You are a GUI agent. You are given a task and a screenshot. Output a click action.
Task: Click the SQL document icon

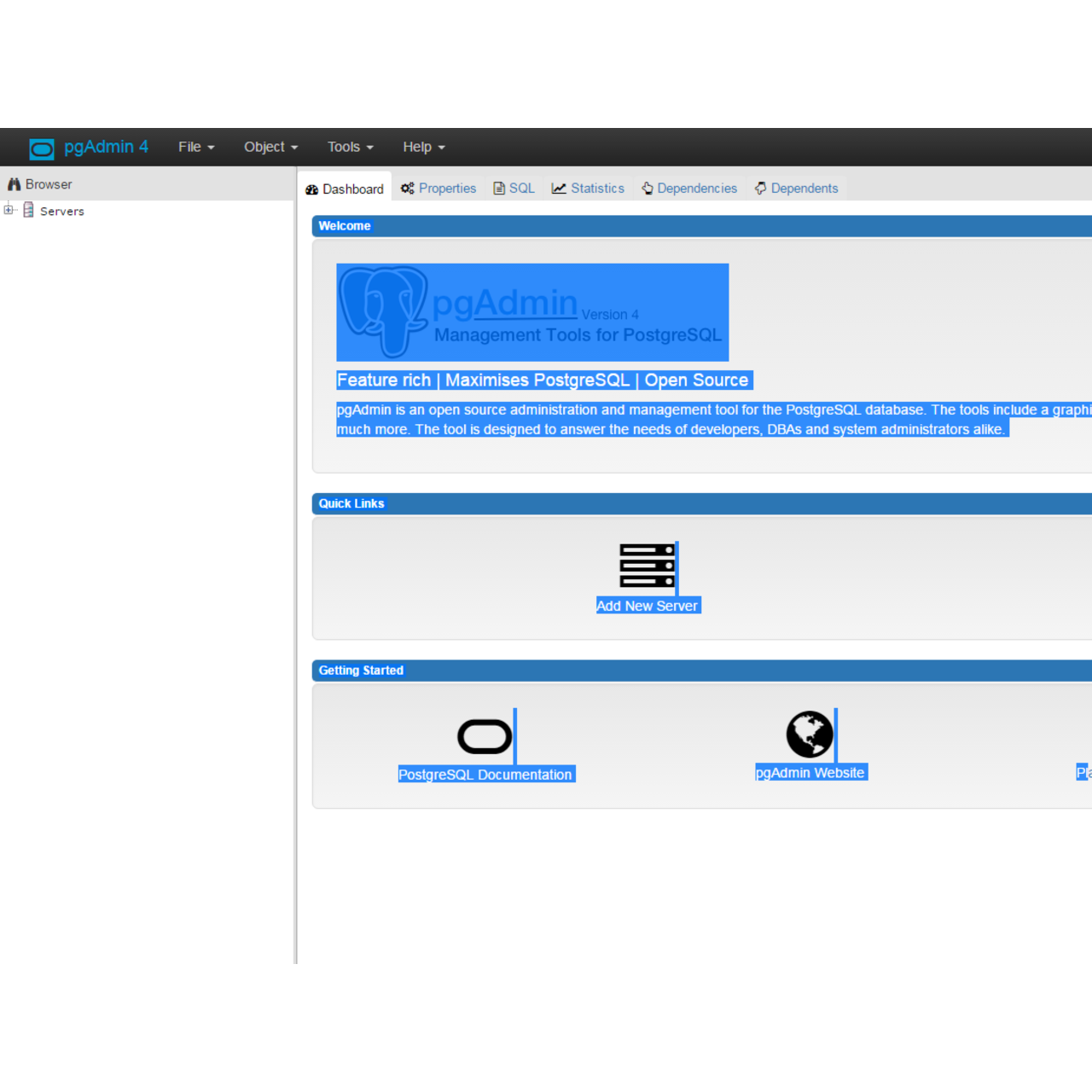tap(499, 188)
